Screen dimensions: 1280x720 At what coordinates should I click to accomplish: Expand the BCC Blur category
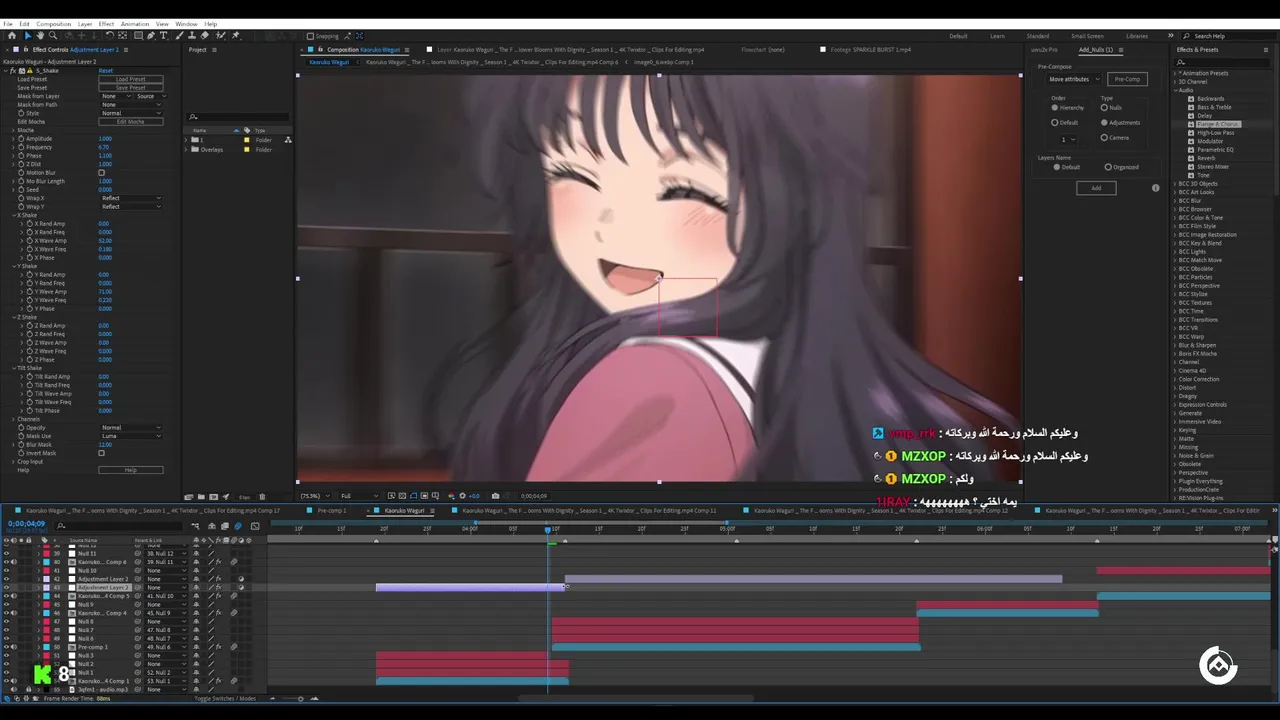pos(1175,201)
